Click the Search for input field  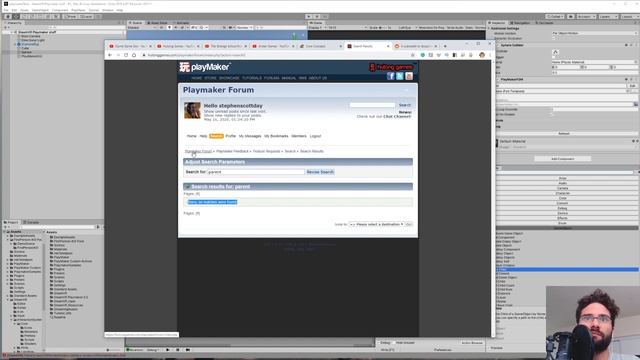point(256,172)
